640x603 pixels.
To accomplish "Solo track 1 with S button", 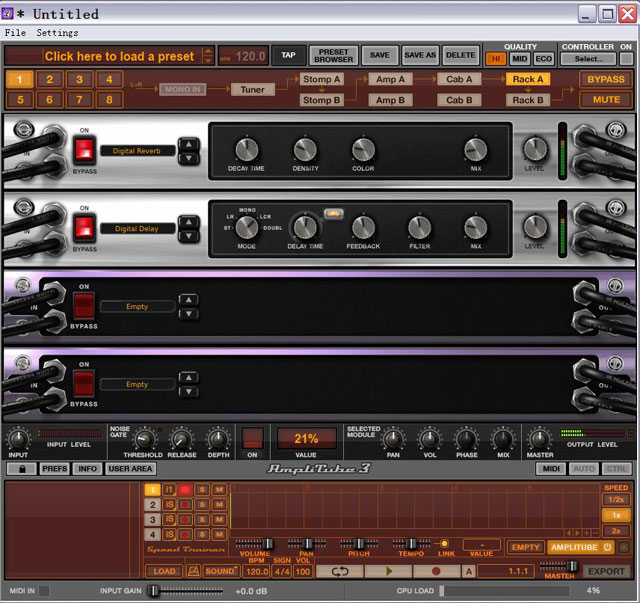I will [x=202, y=490].
